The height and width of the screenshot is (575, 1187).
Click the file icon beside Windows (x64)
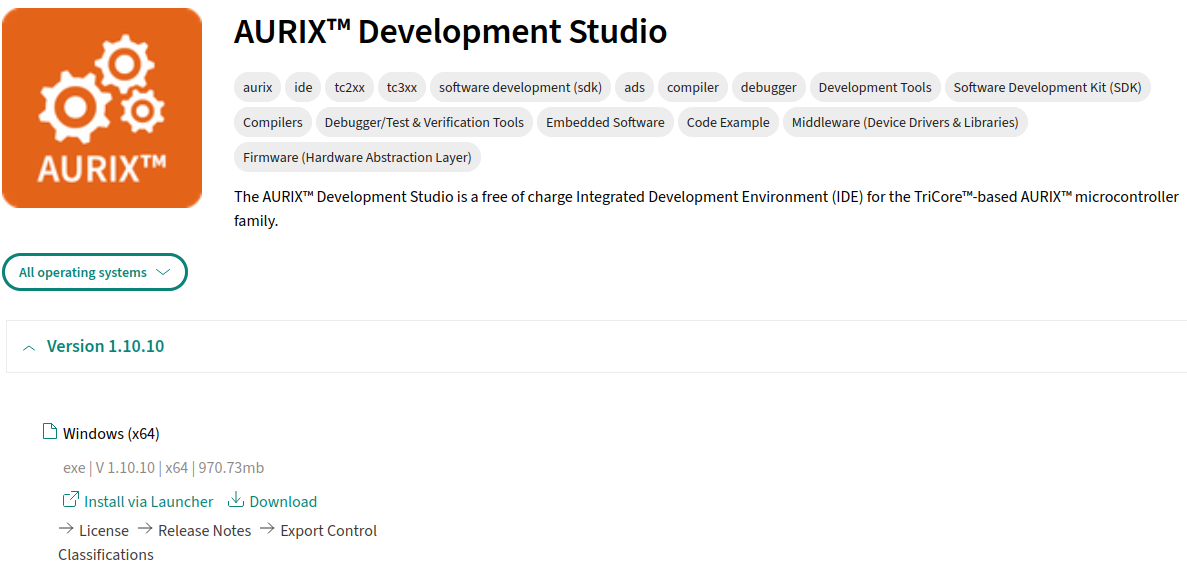[50, 433]
